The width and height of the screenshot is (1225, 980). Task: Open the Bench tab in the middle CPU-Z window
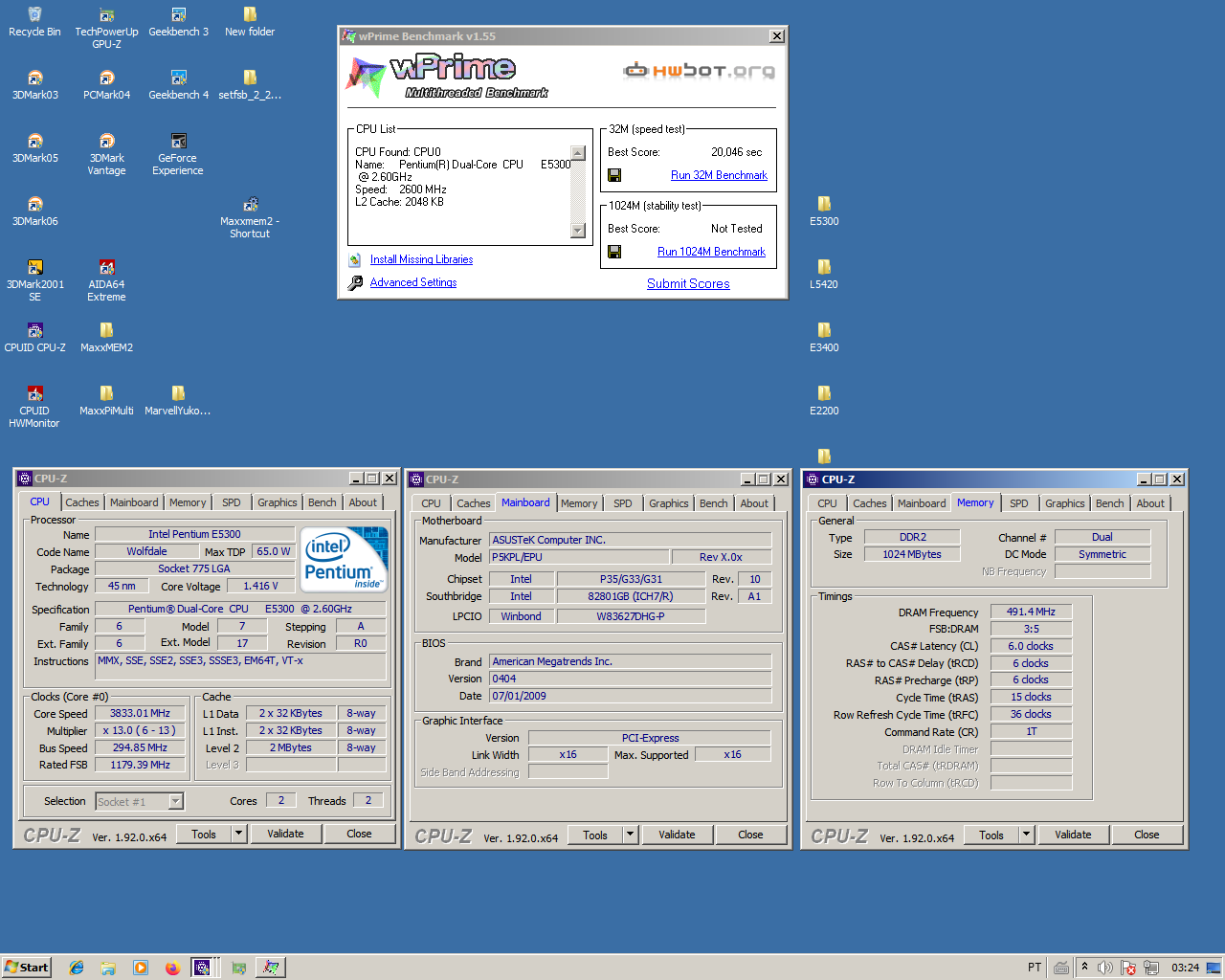point(714,503)
